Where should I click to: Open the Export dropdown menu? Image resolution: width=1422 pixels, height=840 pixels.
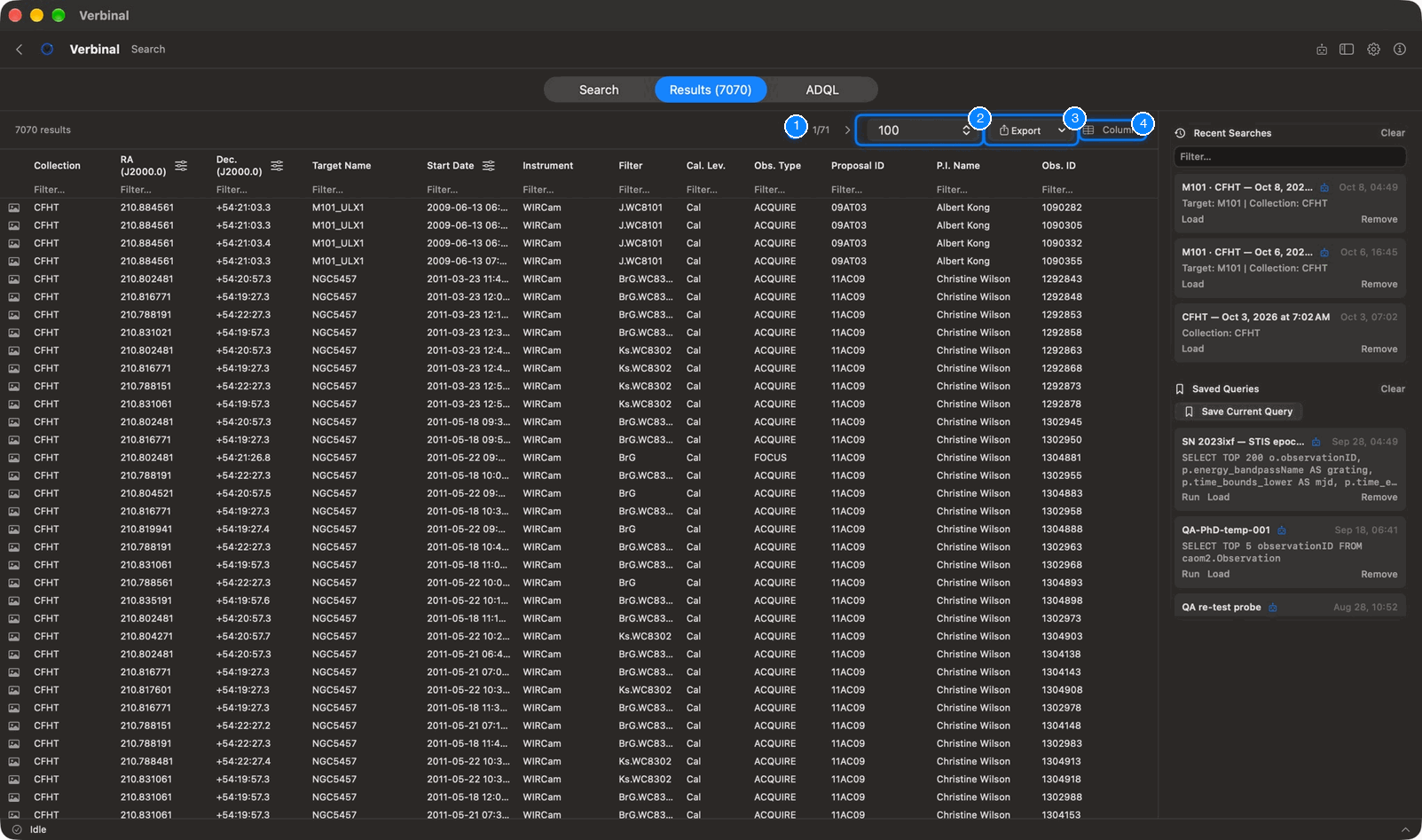click(1032, 130)
